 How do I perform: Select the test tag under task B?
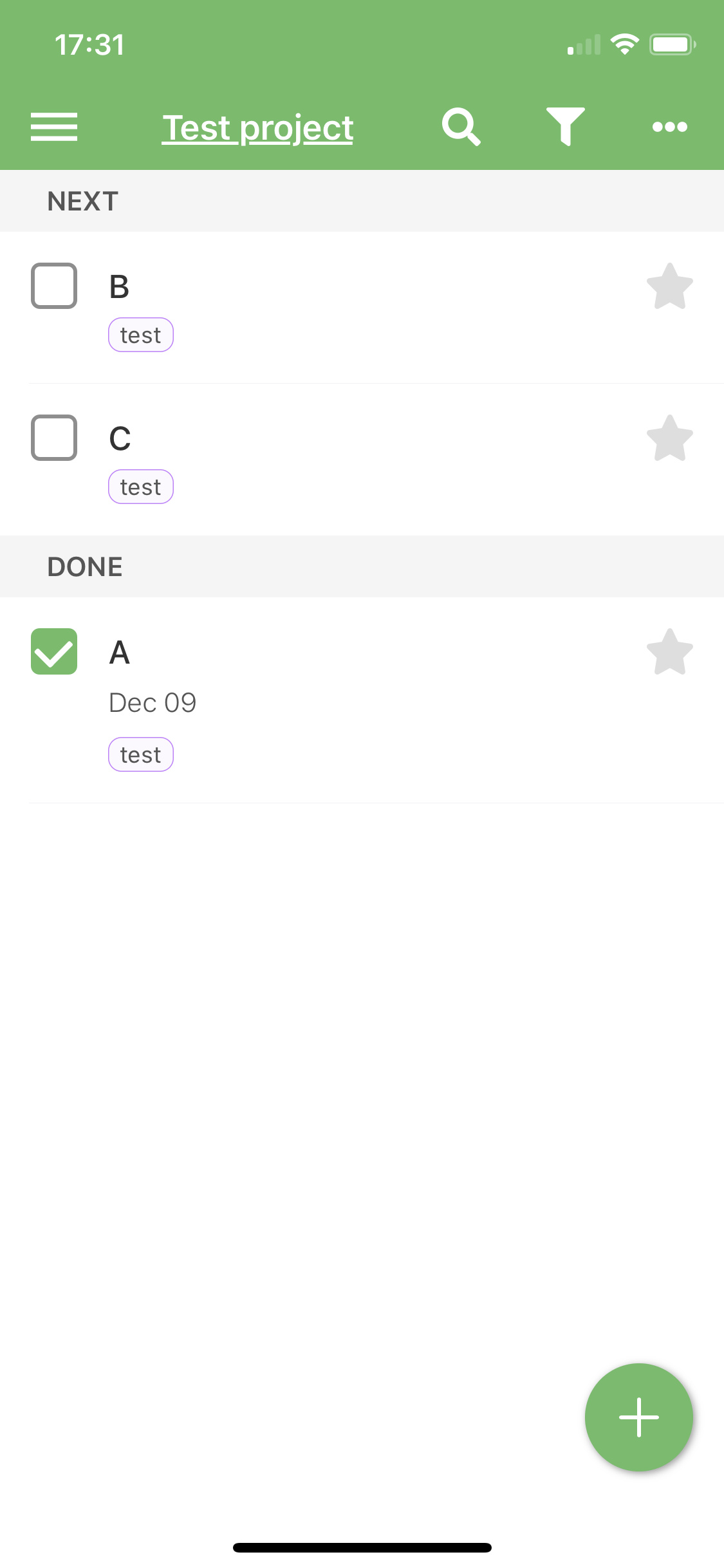pyautogui.click(x=141, y=335)
